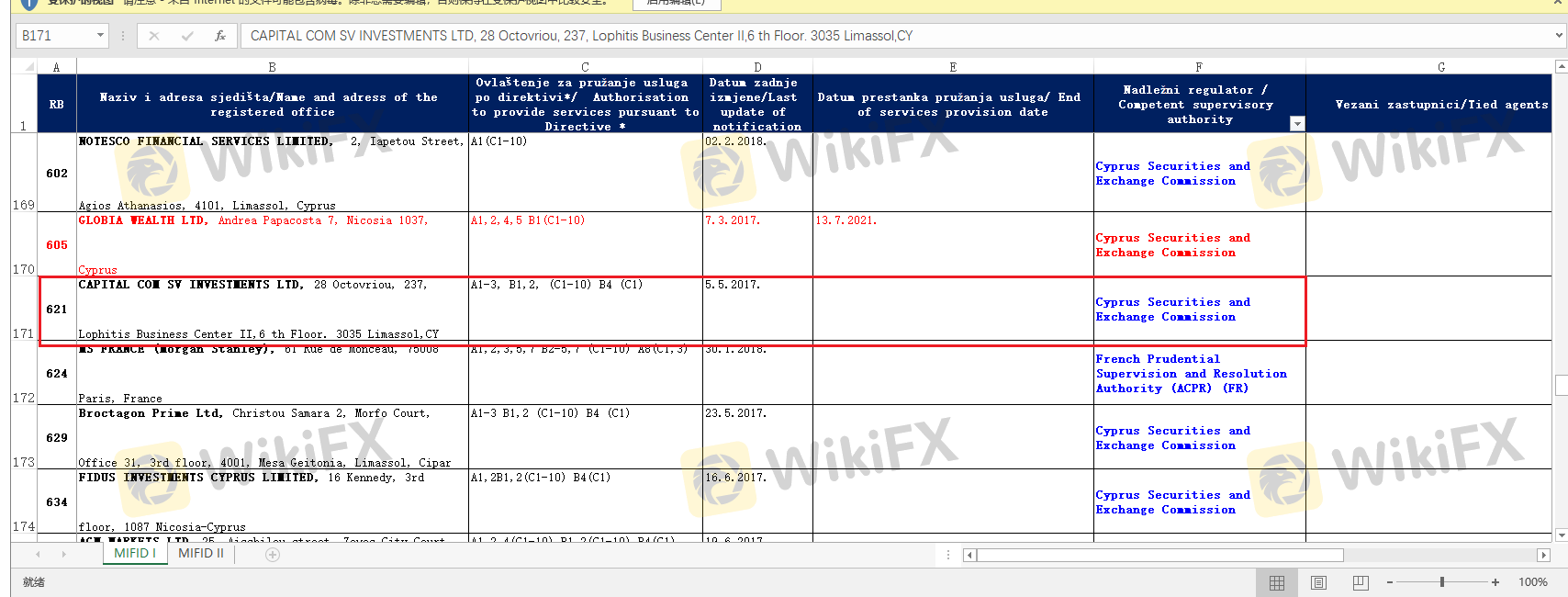Click authorisation cell A1-3, B1,2, (C1-10) B4 (C1) in row 171
Image resolution: width=1568 pixels, height=597 pixels.
tap(586, 309)
